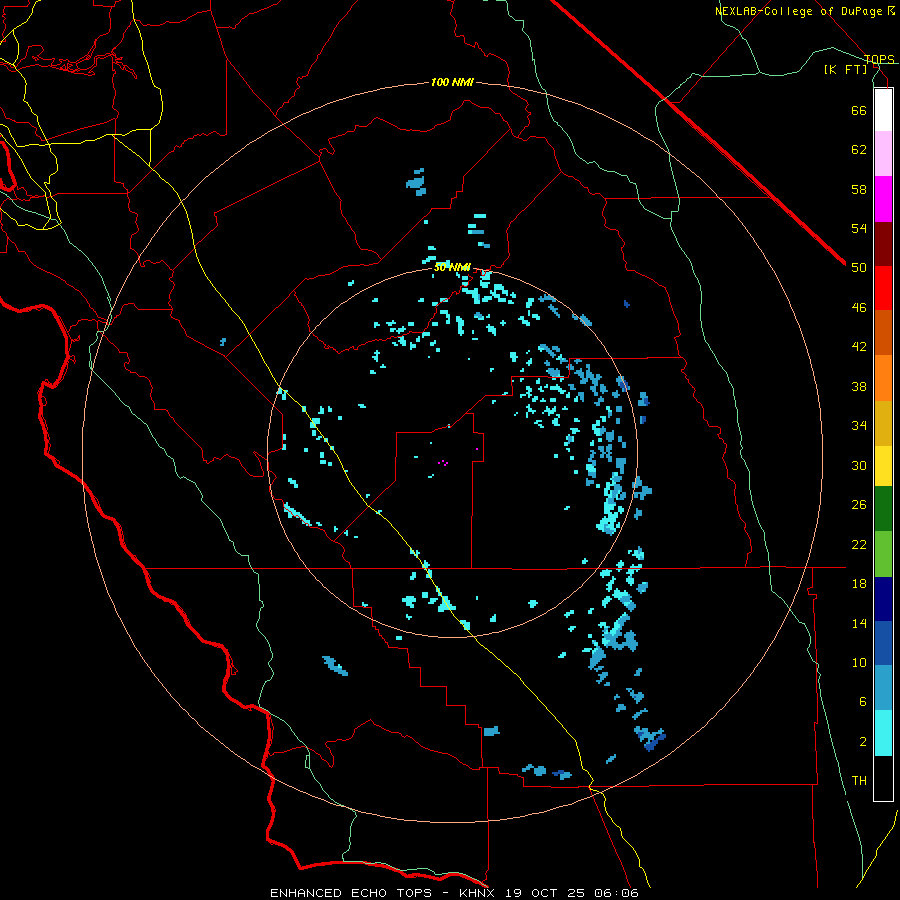This screenshot has width=900, height=900.
Task: Click the 58 legend value
Action: (859, 189)
